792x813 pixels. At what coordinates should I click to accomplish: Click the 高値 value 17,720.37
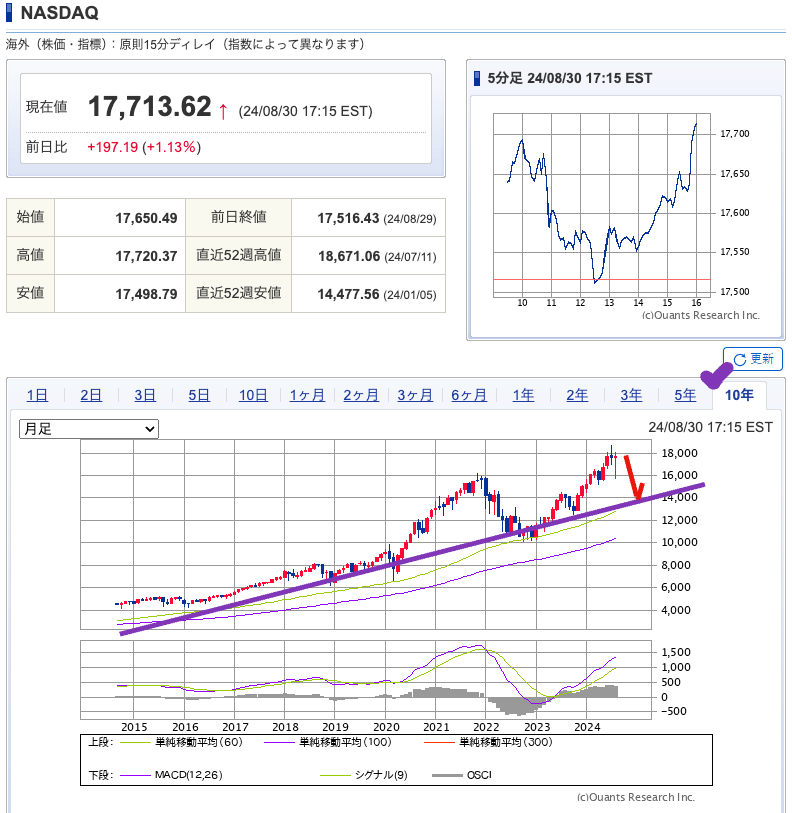coord(146,256)
